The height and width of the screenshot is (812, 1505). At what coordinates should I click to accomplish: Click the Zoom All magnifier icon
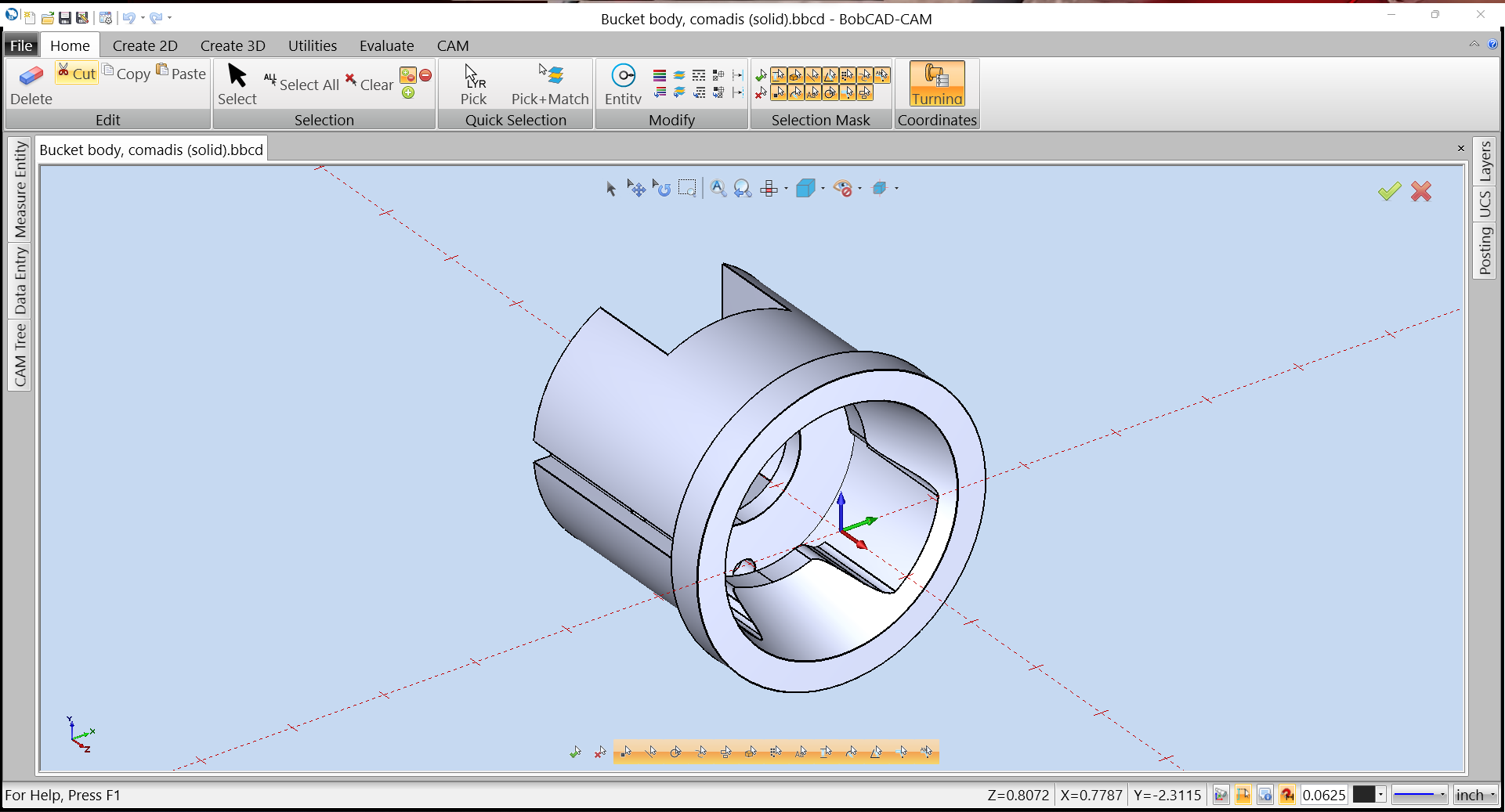coord(718,188)
